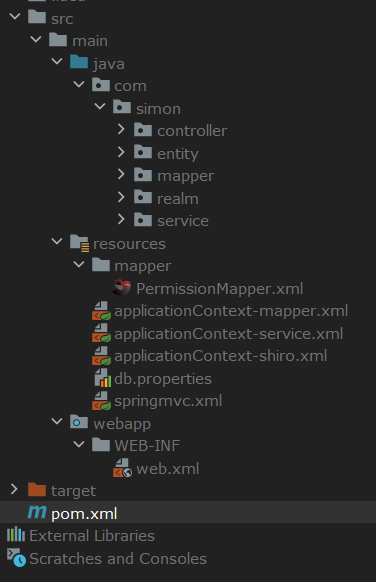Collapse the simon package chevron

100,107
